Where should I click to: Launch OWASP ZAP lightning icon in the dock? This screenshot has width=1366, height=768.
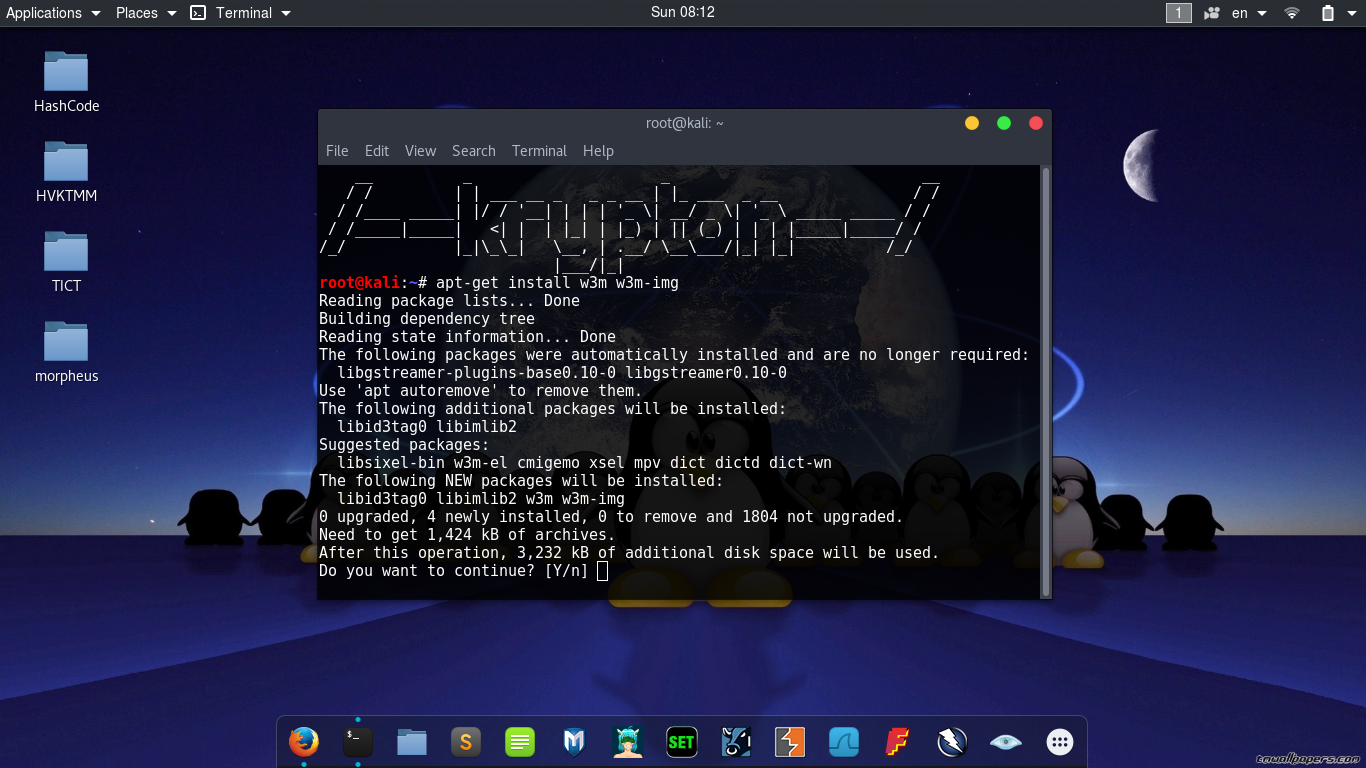[x=952, y=742]
